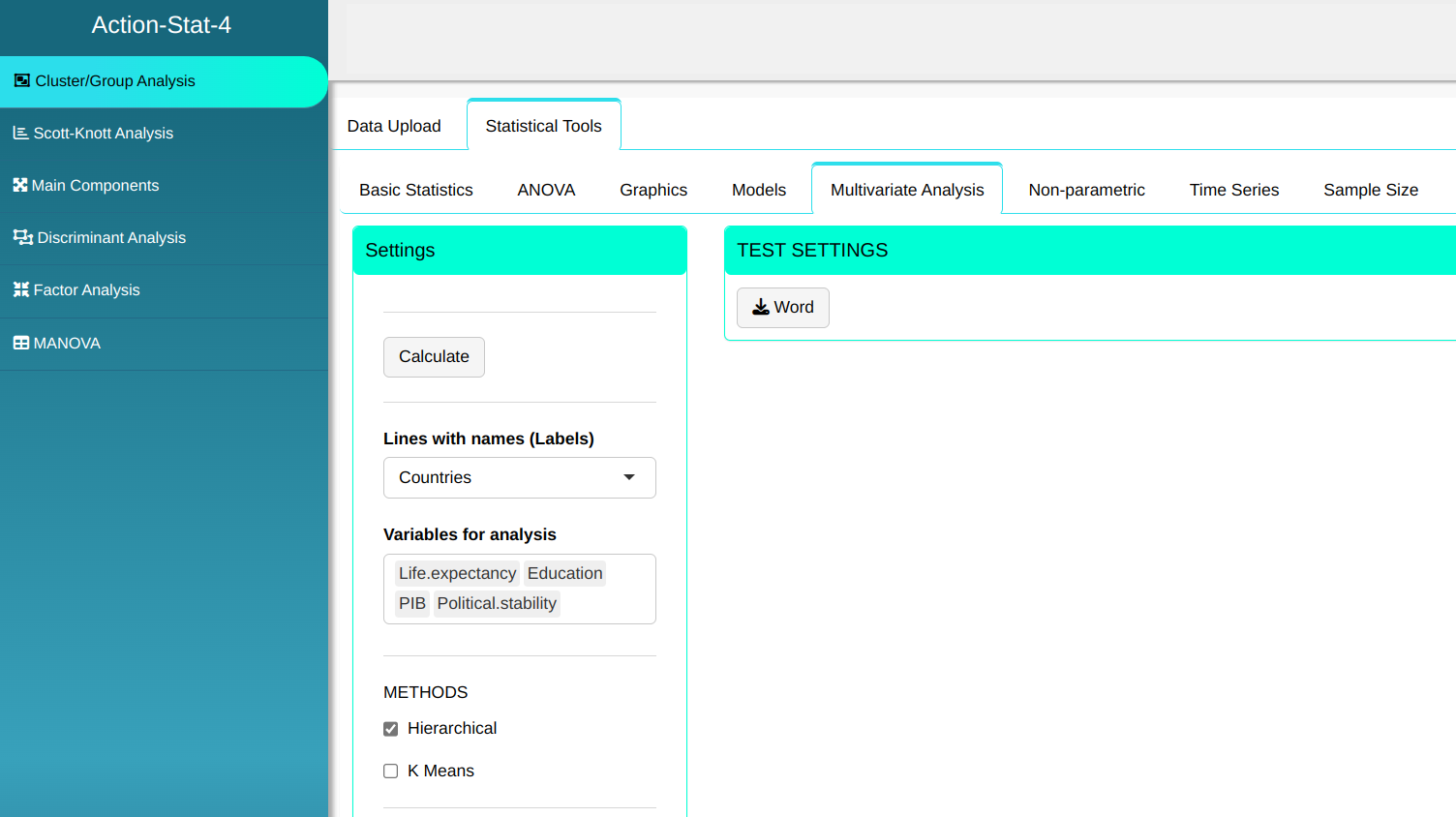This screenshot has height=817, width=1456.
Task: Click the Discriminant Analysis sidebar icon
Action: (x=22, y=237)
